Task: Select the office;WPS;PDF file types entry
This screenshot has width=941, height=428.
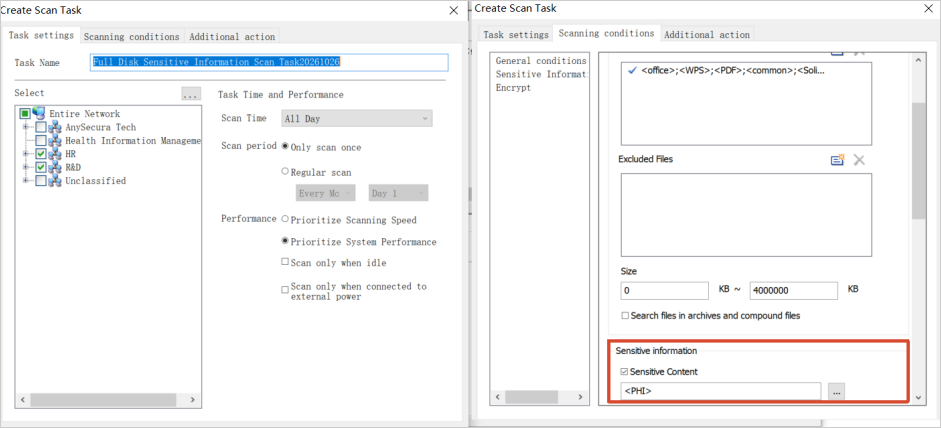Action: [733, 71]
